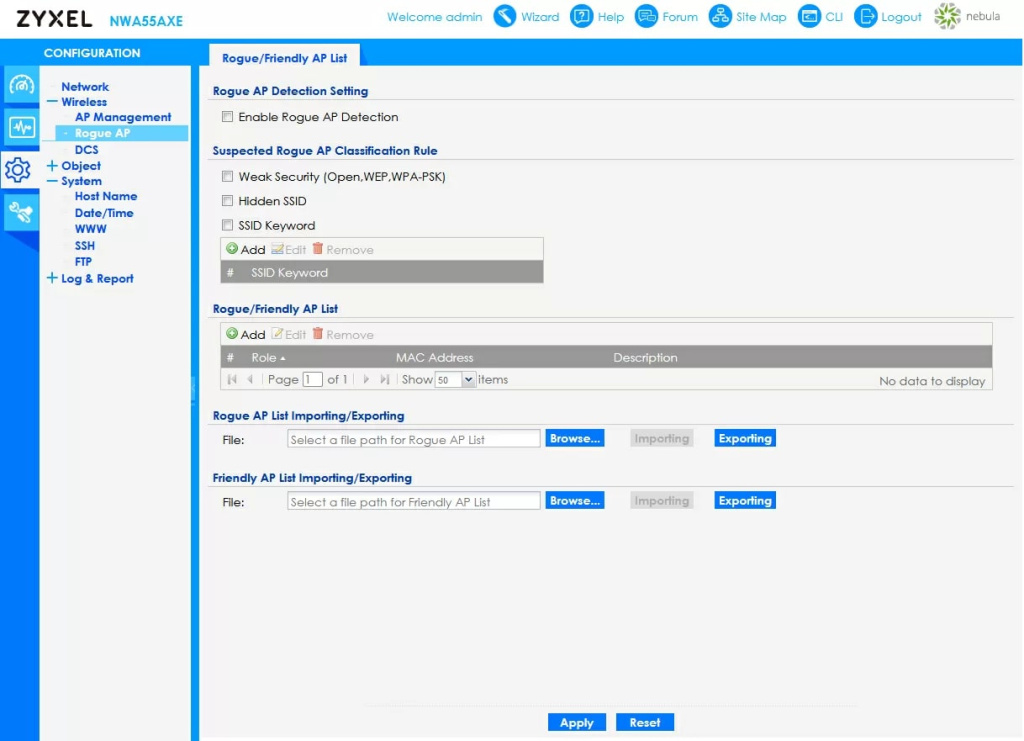Click the Apply button
The width and height of the screenshot is (1024, 741).
(577, 723)
